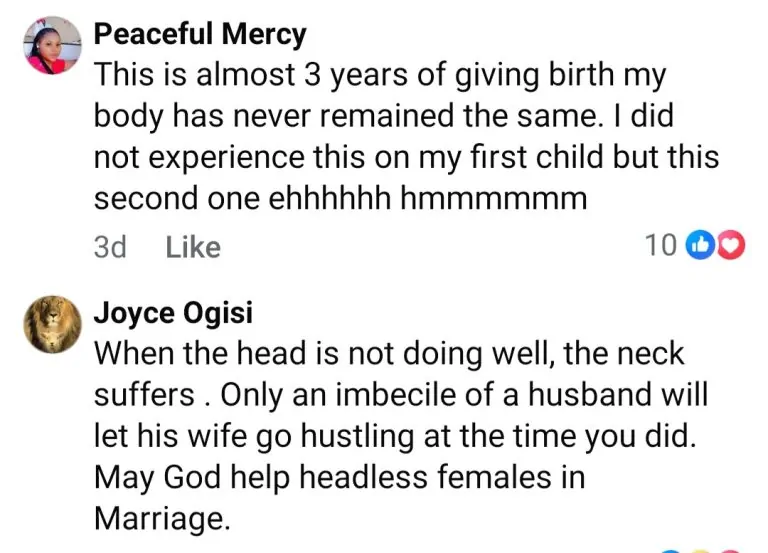Like Peaceful Mercy's comment
Image resolution: width=768 pixels, height=553 pixels.
193,246
